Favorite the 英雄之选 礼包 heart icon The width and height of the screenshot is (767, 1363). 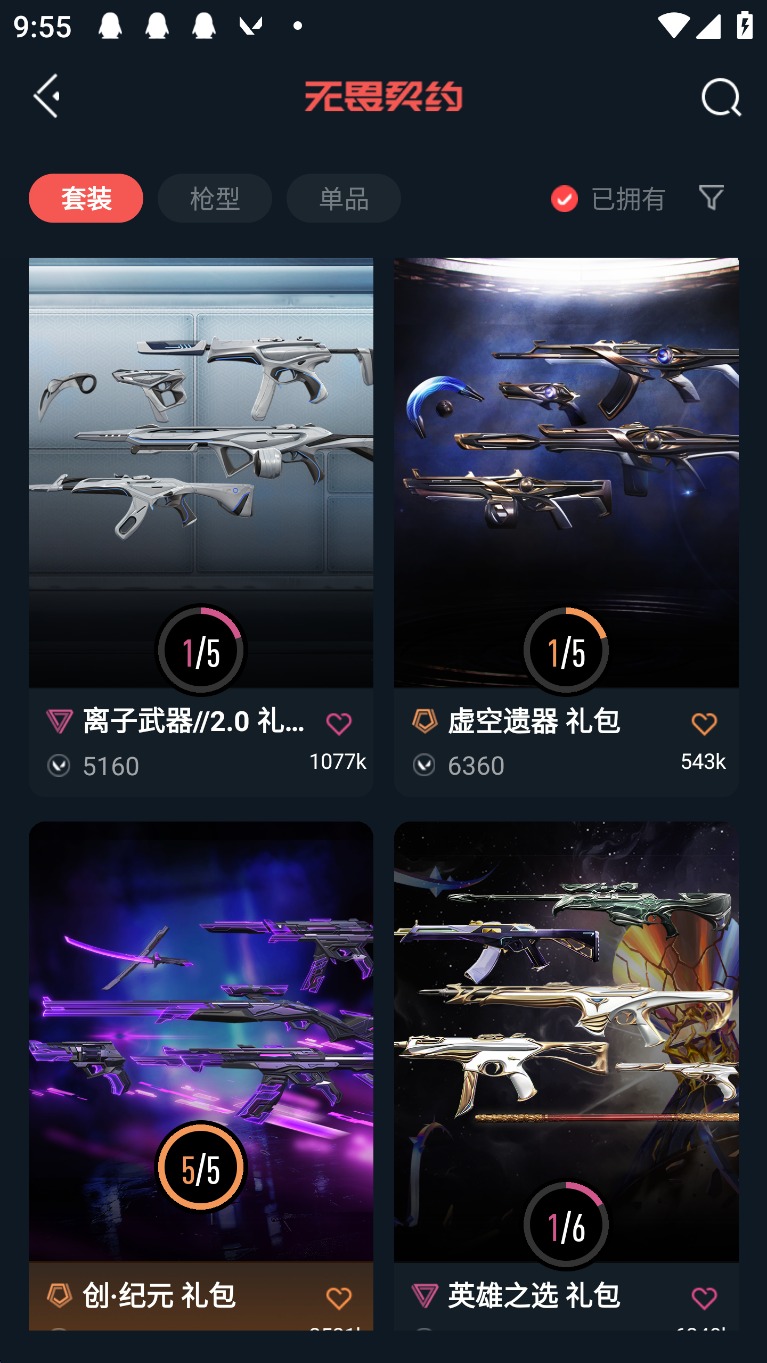point(704,1297)
